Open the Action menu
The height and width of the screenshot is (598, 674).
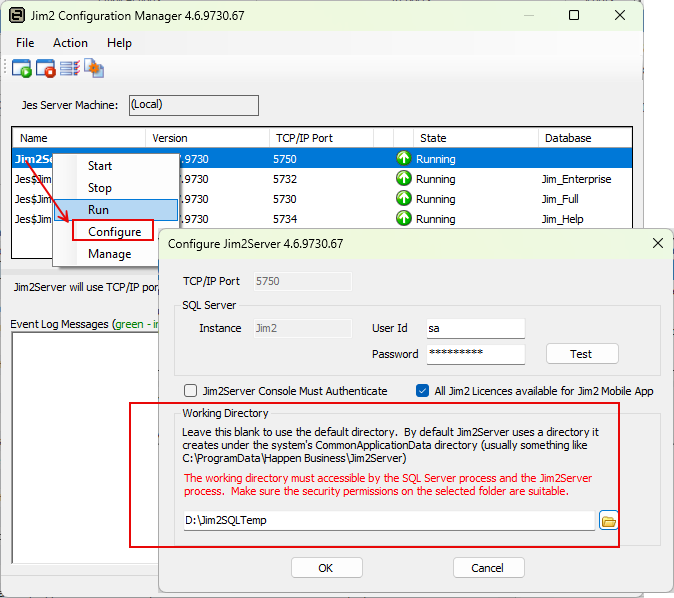(x=70, y=43)
